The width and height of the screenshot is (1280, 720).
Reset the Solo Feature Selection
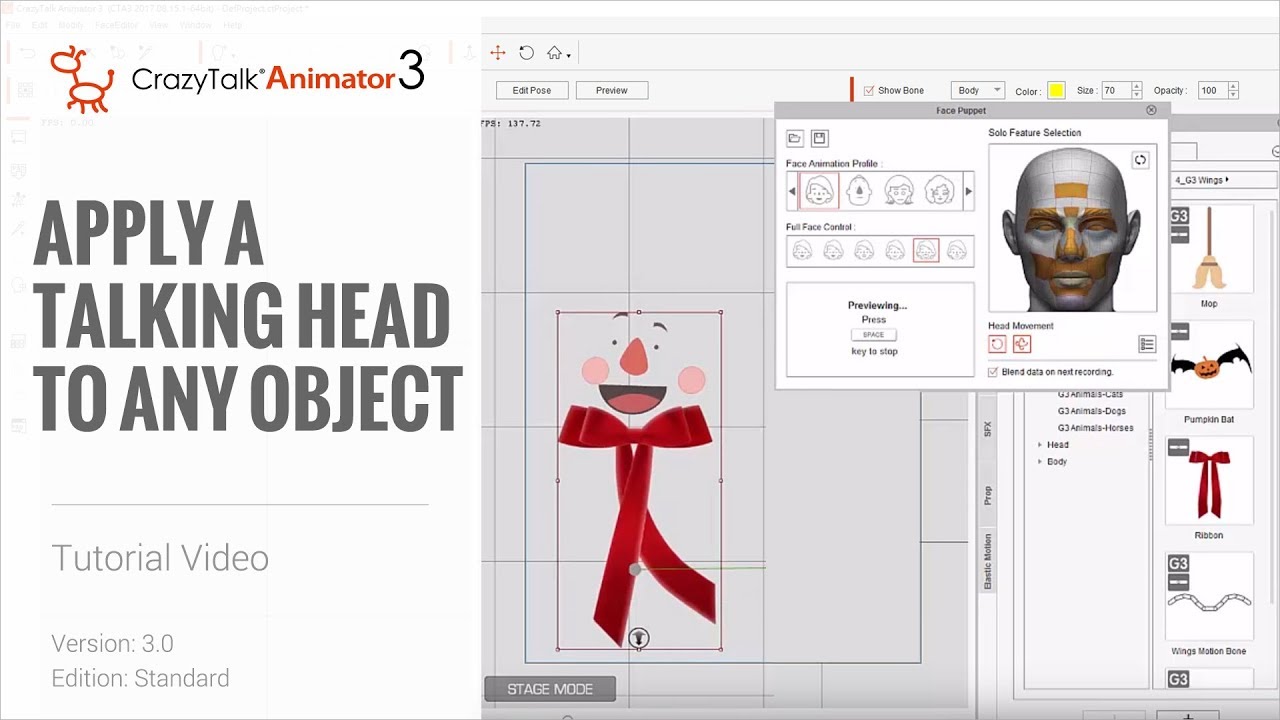click(x=1140, y=160)
